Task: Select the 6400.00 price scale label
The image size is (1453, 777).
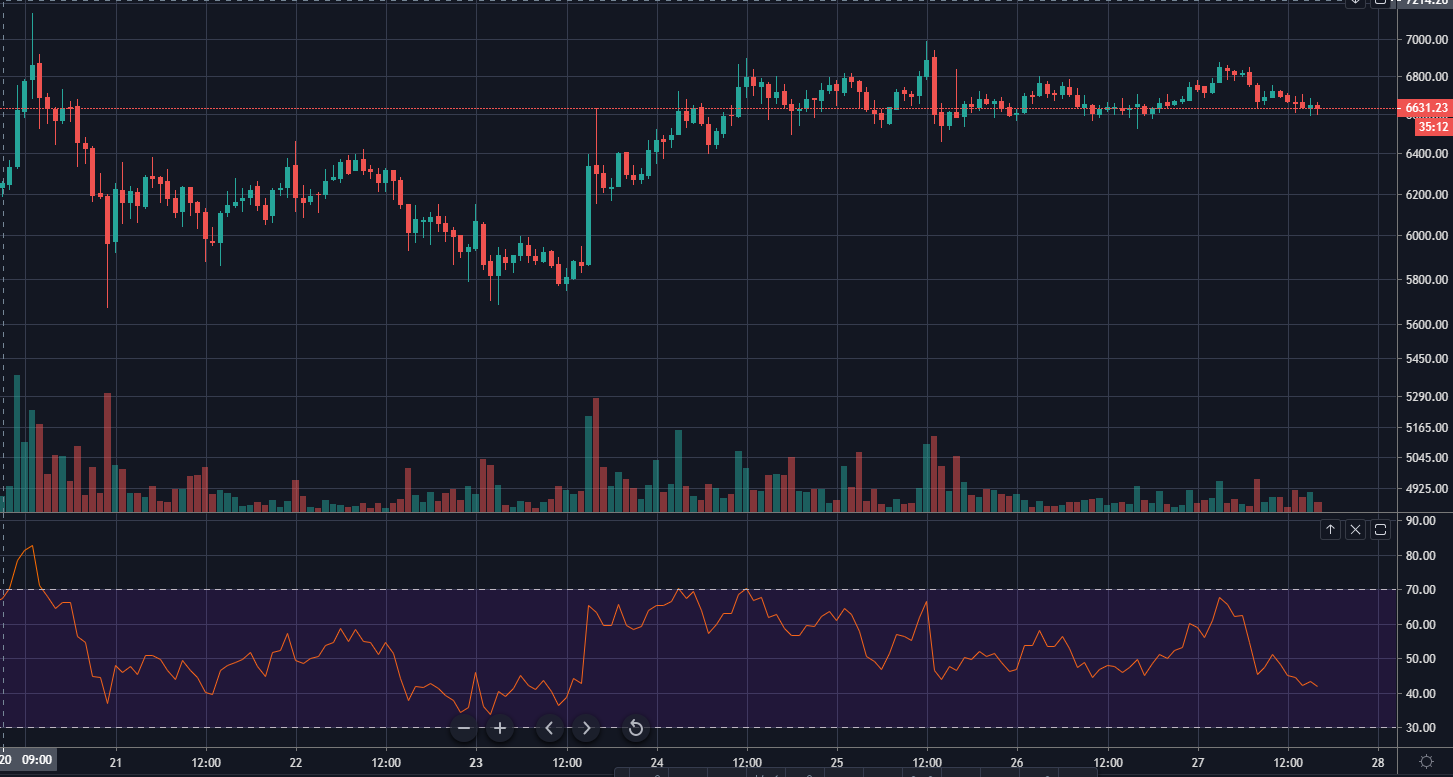Action: click(1427, 154)
